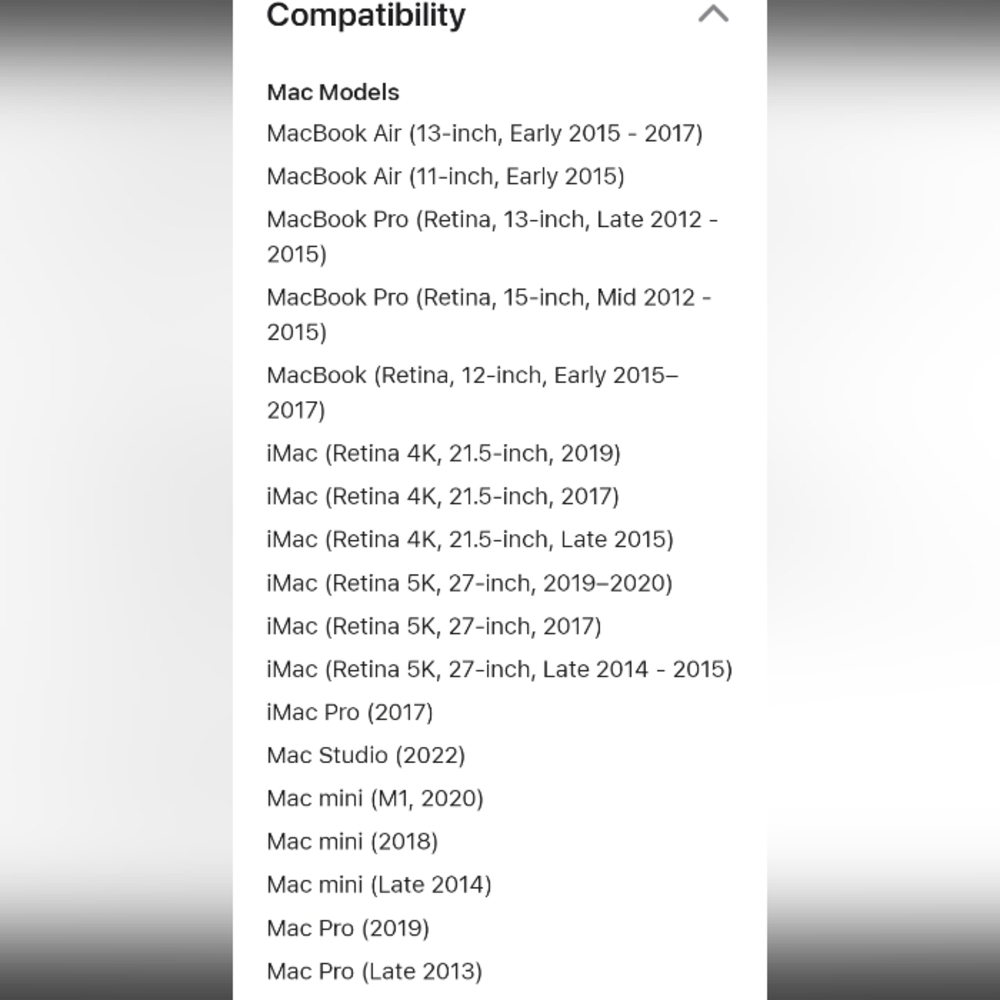Click the Mac mini (2018) entry
The image size is (1000, 1000).
tap(353, 842)
